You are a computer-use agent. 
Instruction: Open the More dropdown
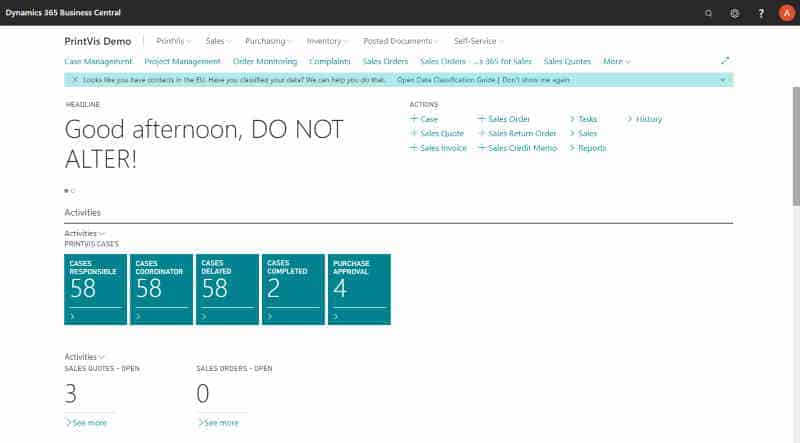point(617,61)
